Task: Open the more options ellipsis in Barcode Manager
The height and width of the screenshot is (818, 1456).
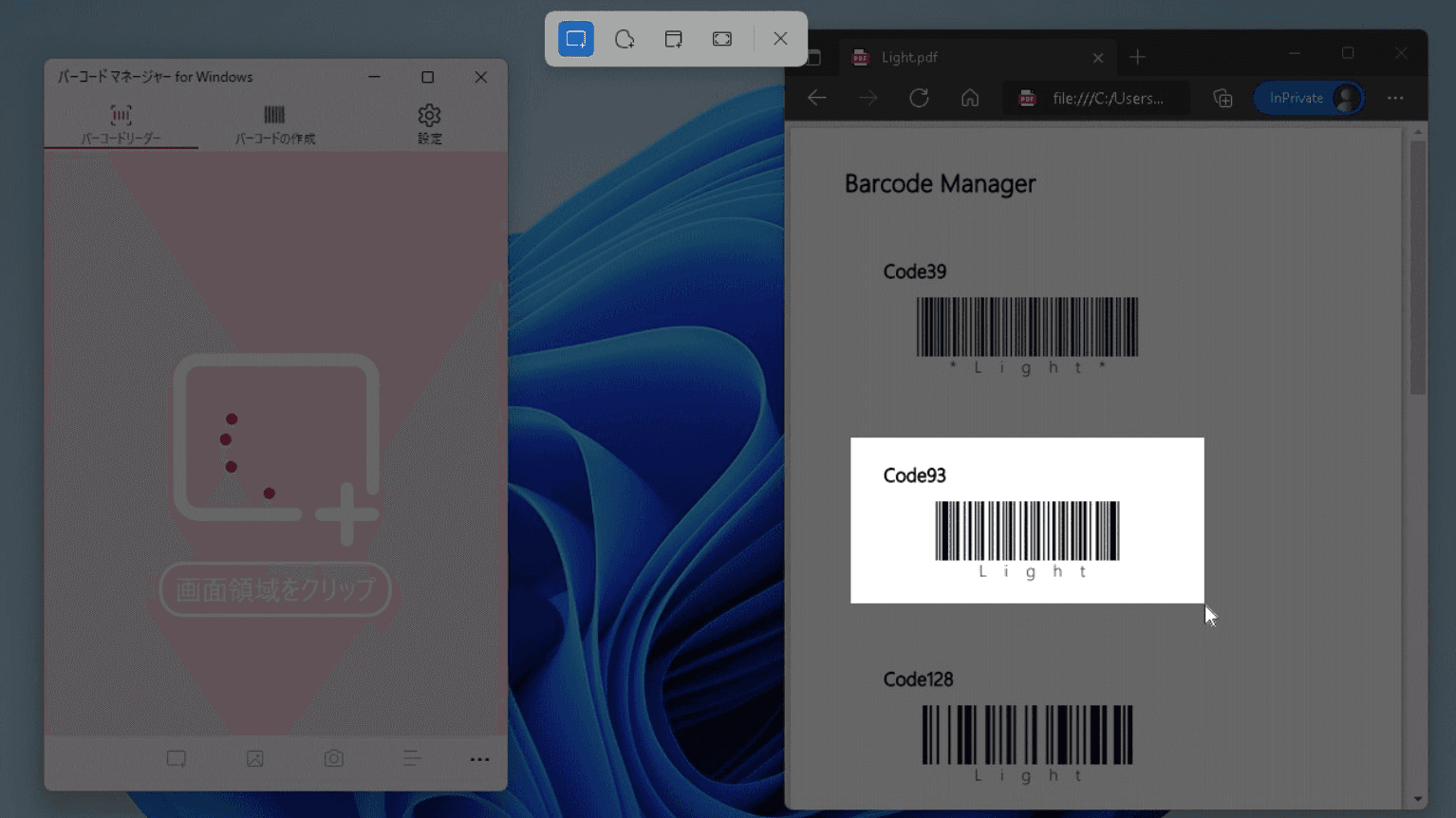Action: point(479,759)
